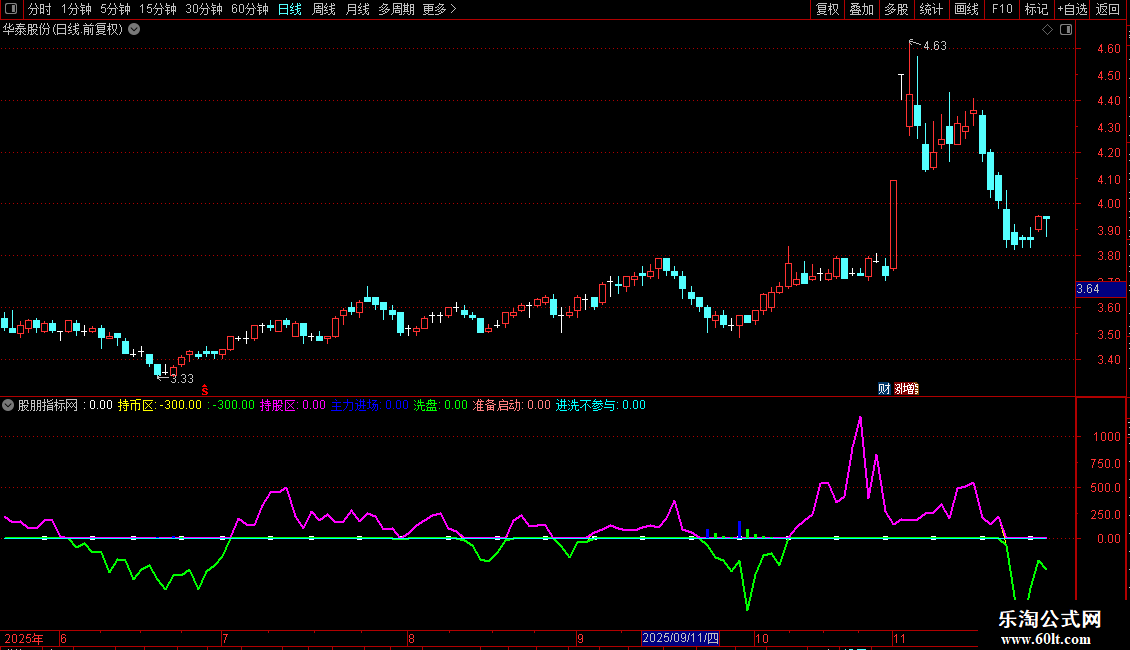The image size is (1130, 650).
Task: Open dropdown beside 华泰股份 title
Action: point(134,30)
